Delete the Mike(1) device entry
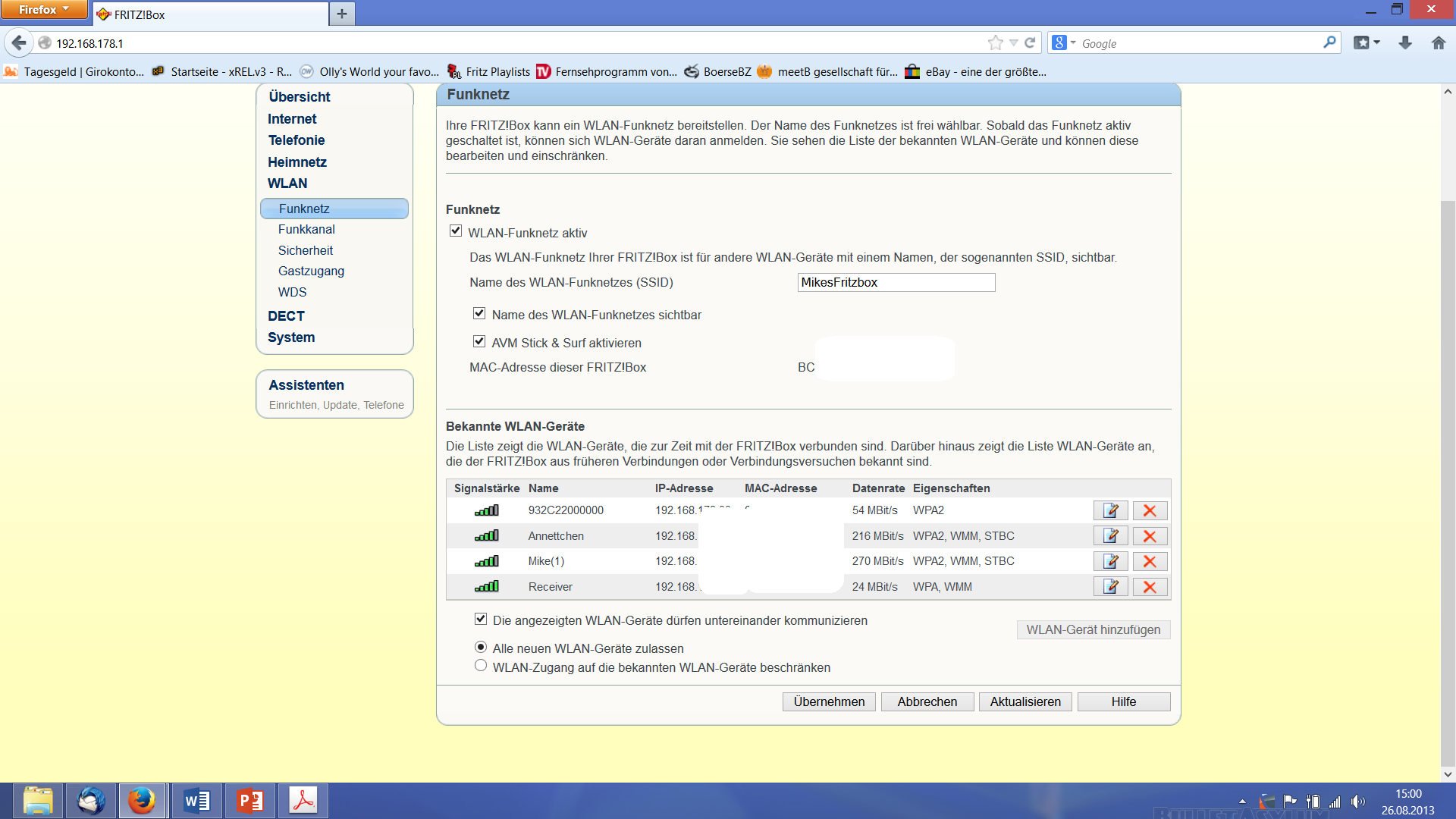This screenshot has height=819, width=1456. coord(1150,562)
